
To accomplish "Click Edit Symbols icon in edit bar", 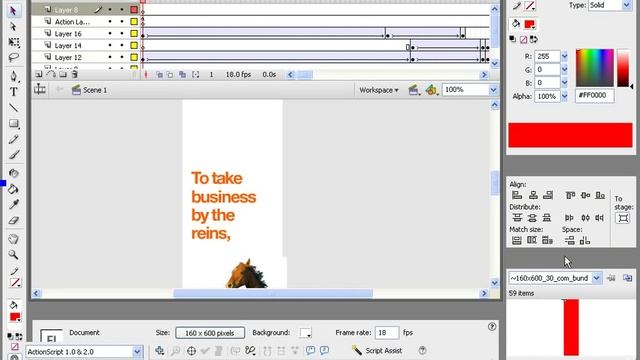I will click(431, 90).
